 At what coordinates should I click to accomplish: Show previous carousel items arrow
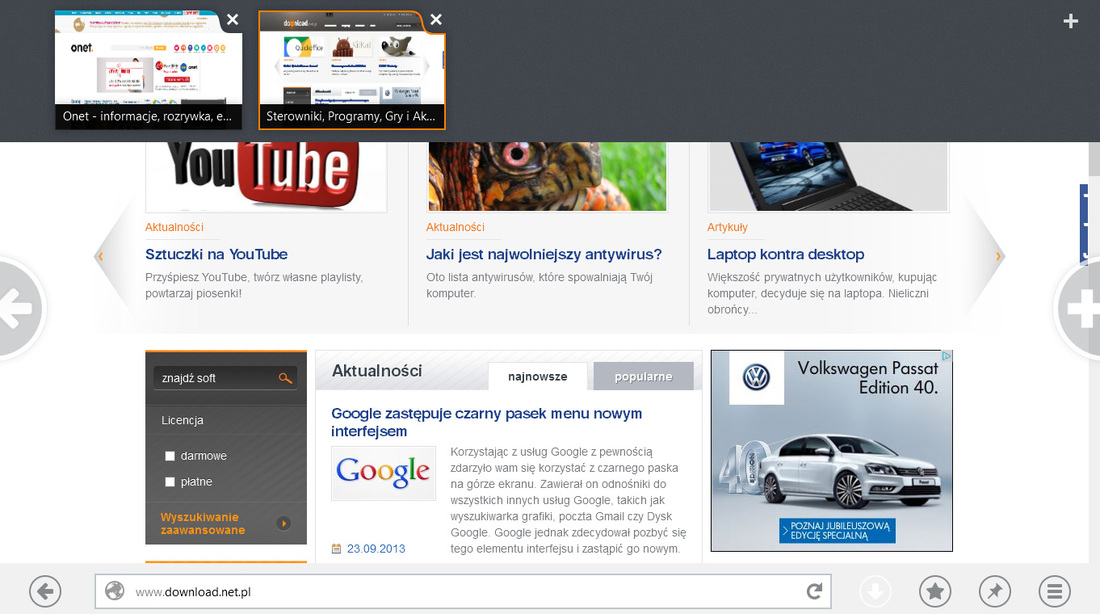100,256
